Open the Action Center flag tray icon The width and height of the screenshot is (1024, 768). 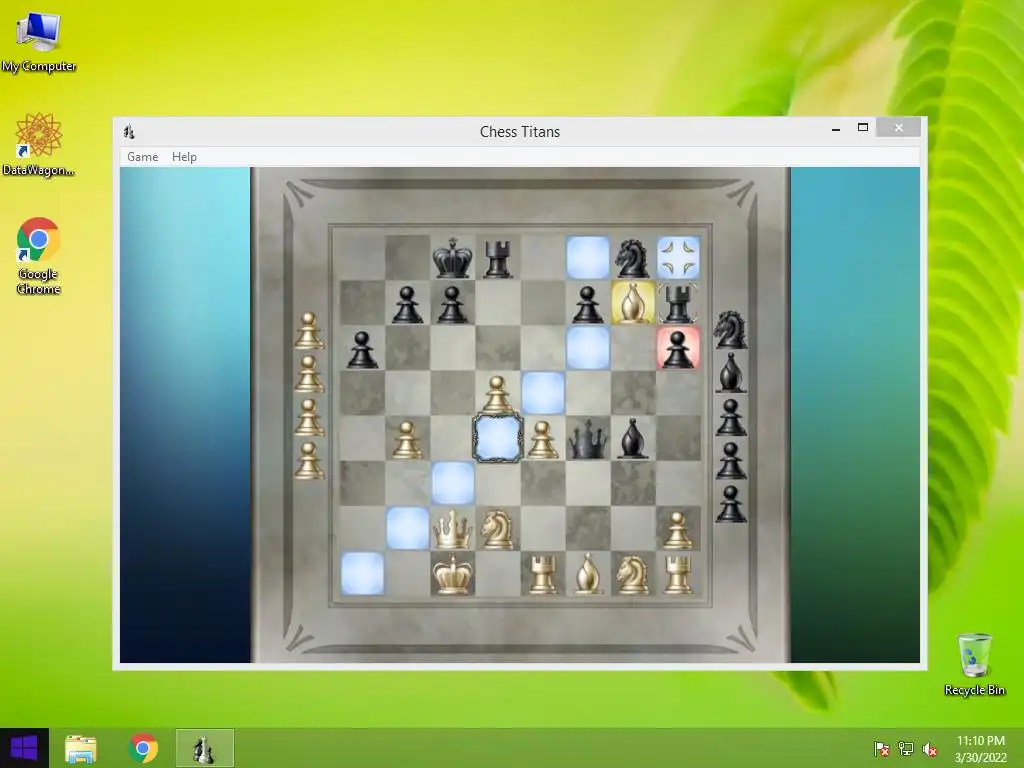(x=881, y=749)
